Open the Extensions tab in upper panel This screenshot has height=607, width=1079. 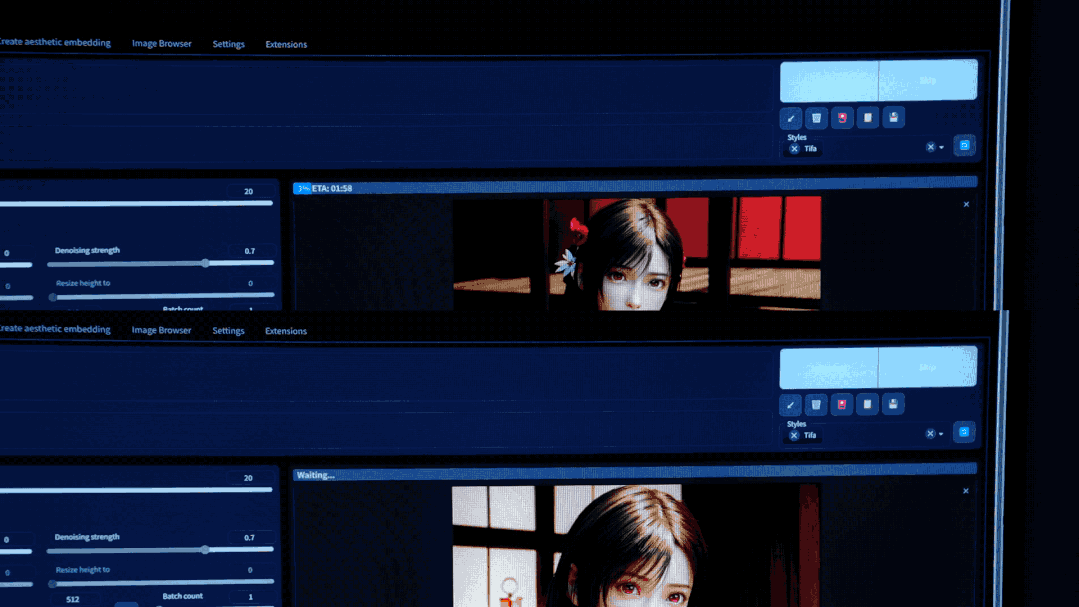[286, 44]
